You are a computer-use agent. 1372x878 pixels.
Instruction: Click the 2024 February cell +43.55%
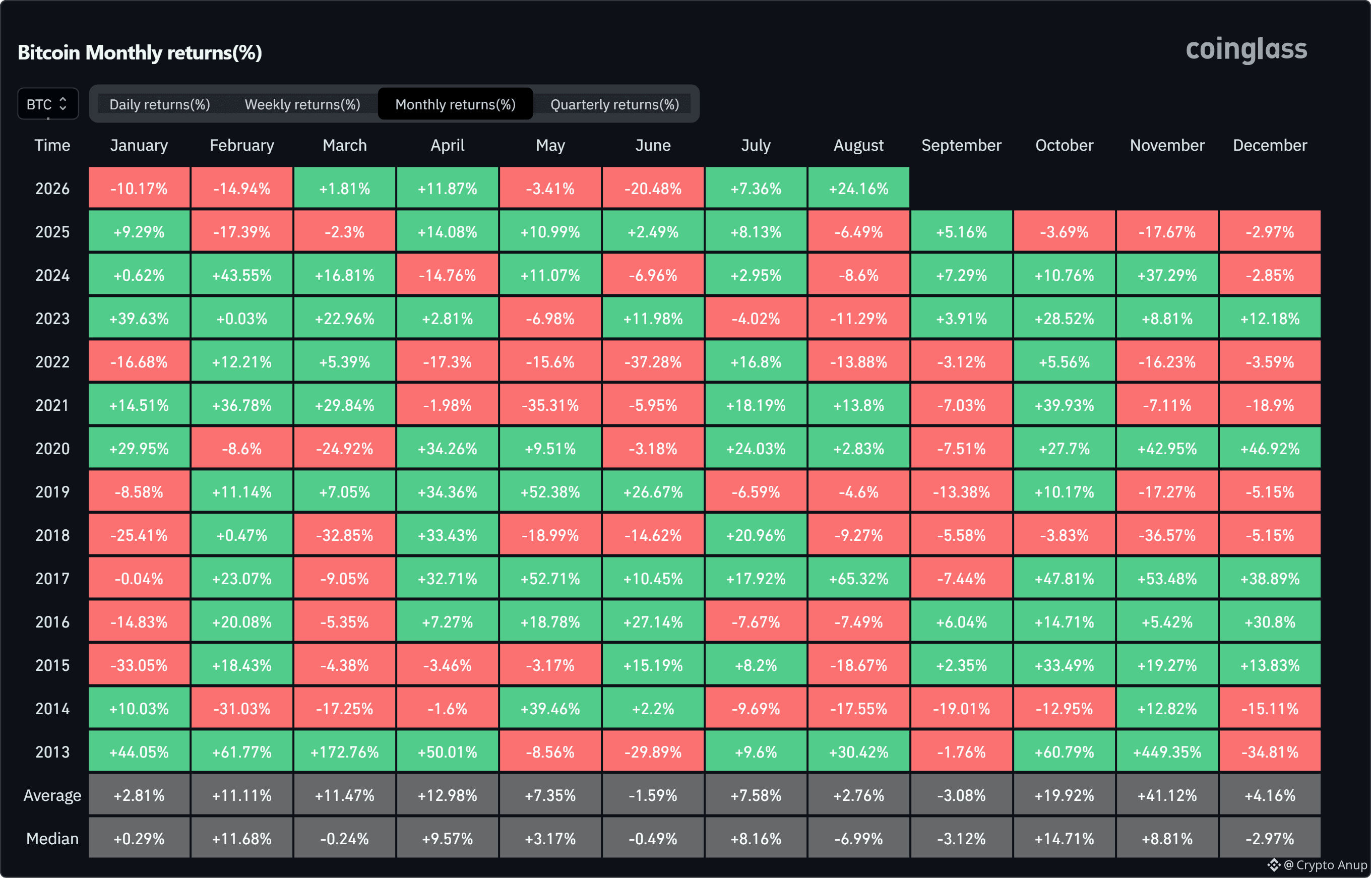tap(241, 274)
